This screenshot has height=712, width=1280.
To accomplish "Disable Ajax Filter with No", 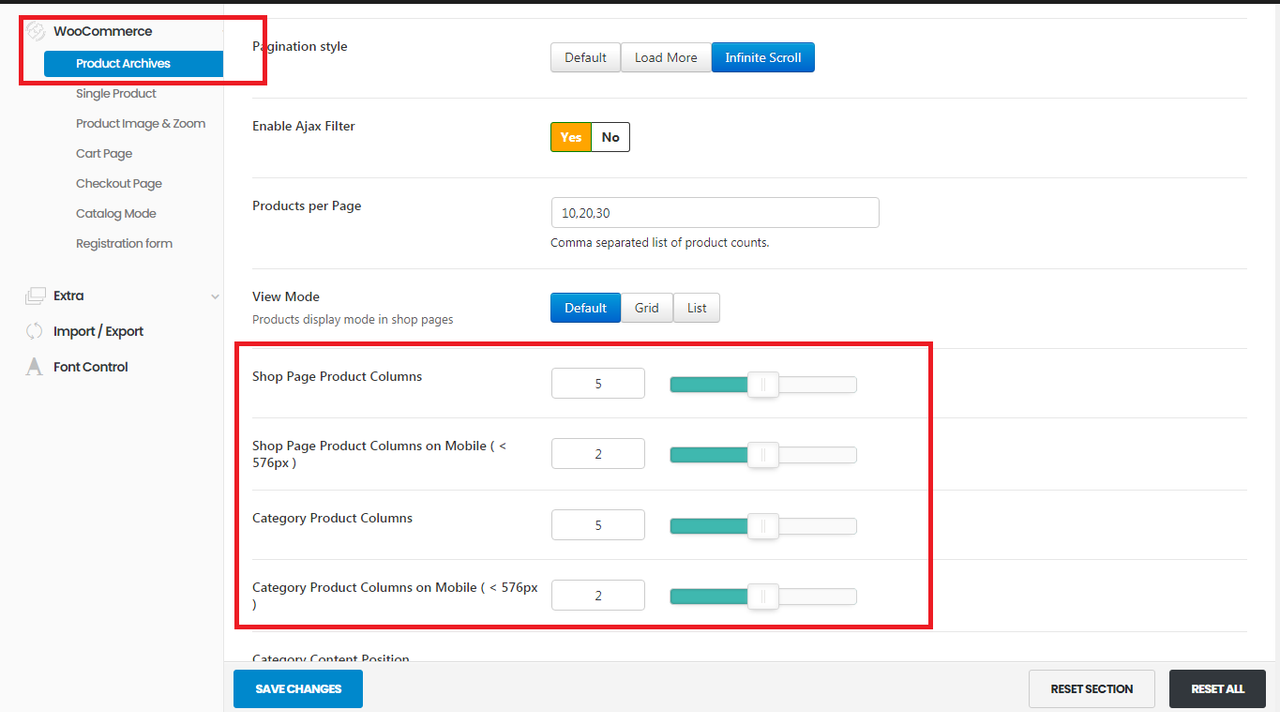I will pos(610,137).
